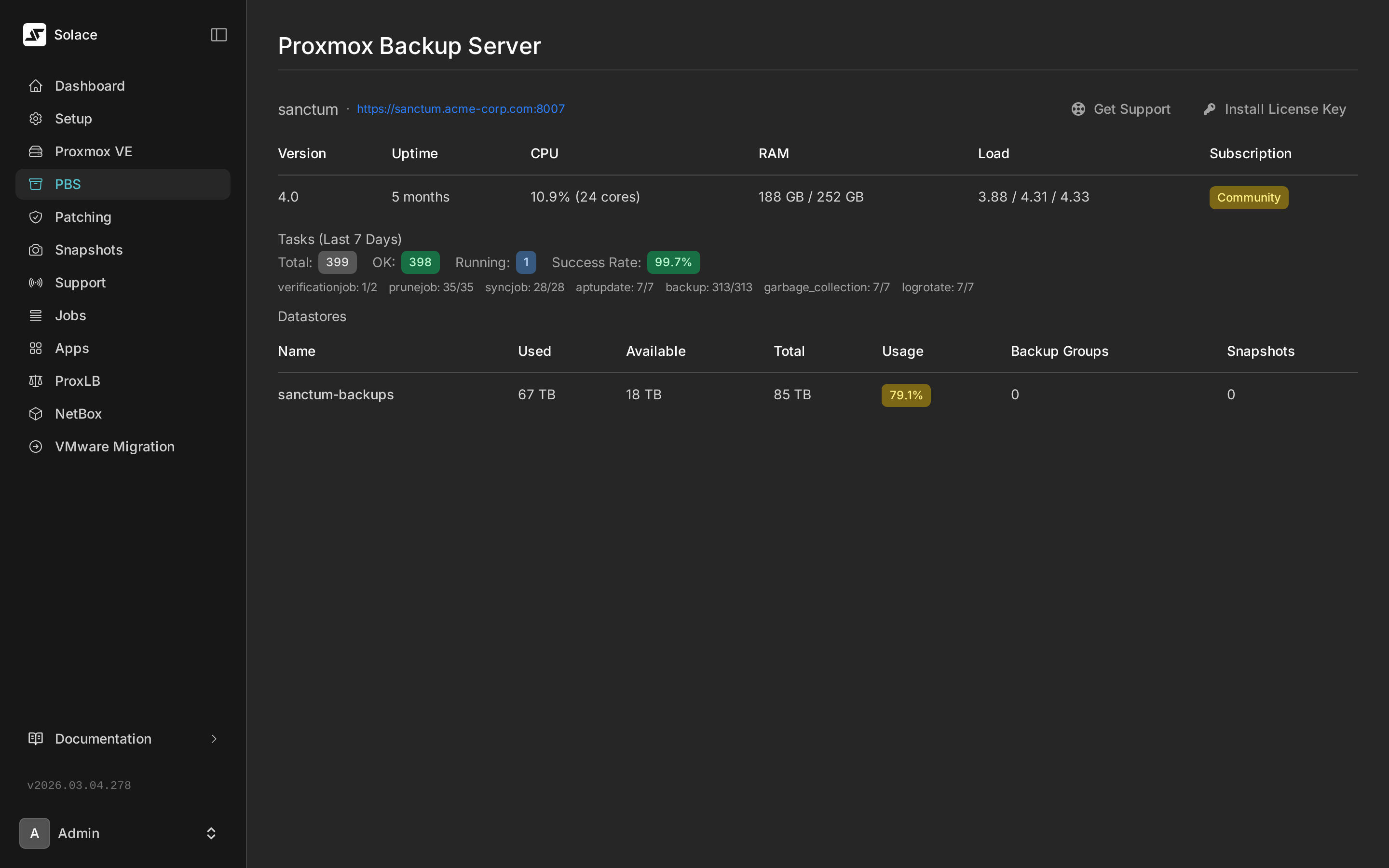Click the Community subscription badge

(x=1248, y=197)
